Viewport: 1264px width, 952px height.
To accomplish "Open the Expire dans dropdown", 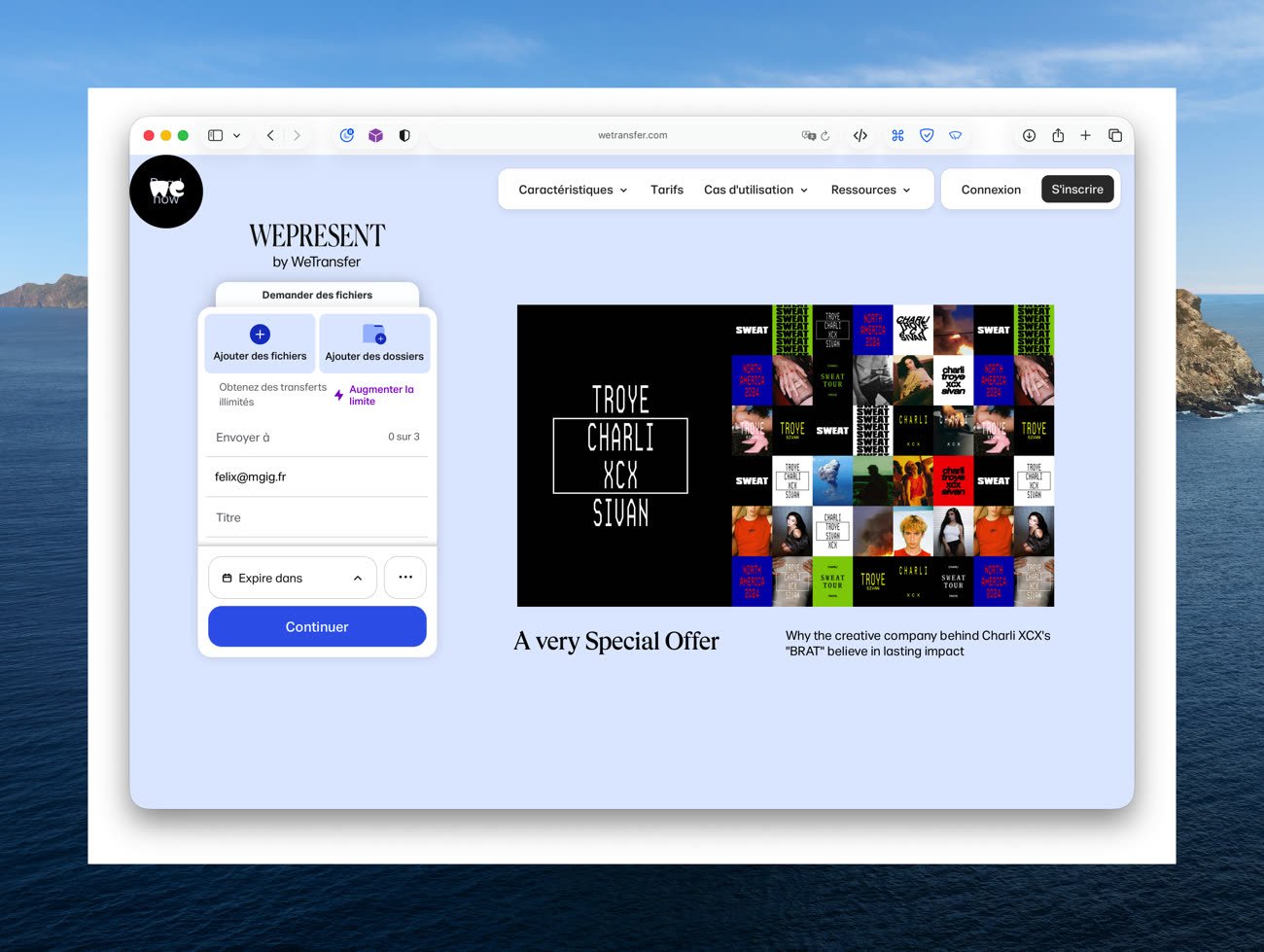I will [292, 578].
